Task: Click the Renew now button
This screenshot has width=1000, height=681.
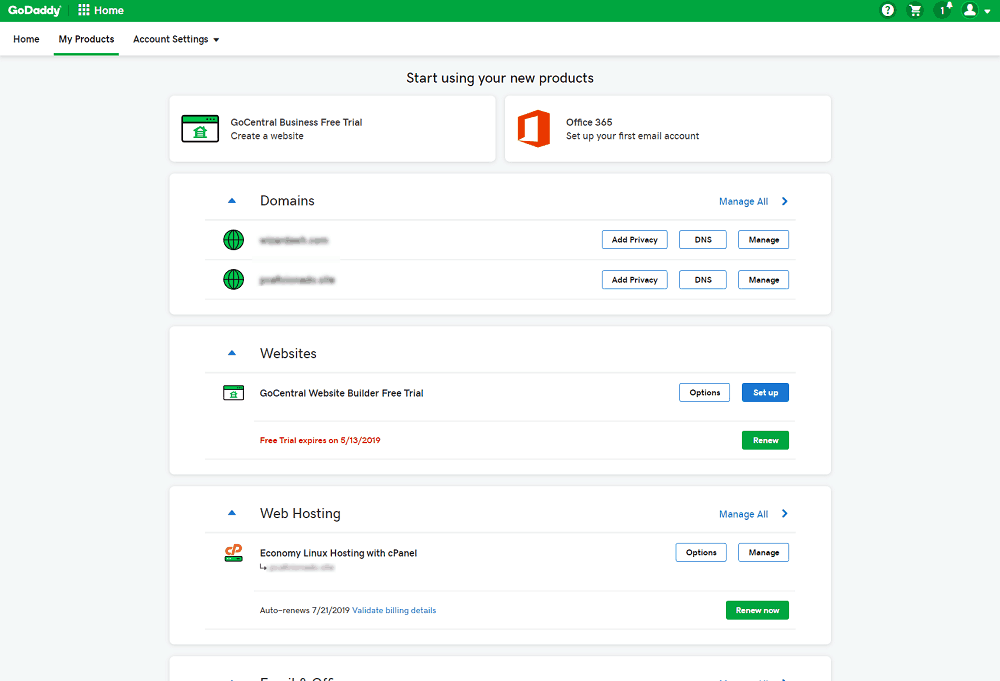Action: [x=757, y=610]
